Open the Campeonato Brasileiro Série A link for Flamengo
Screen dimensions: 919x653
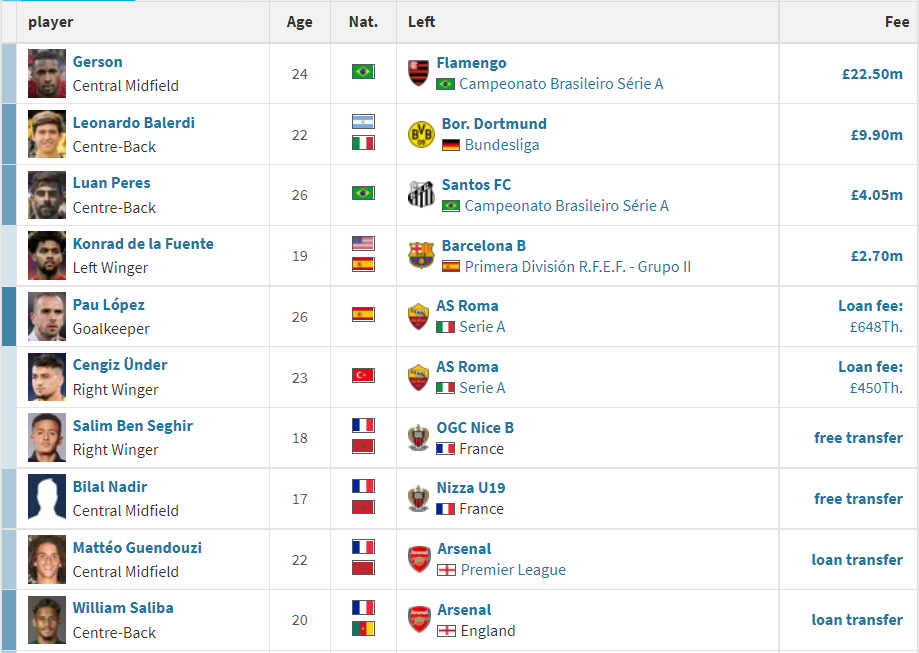click(x=561, y=84)
